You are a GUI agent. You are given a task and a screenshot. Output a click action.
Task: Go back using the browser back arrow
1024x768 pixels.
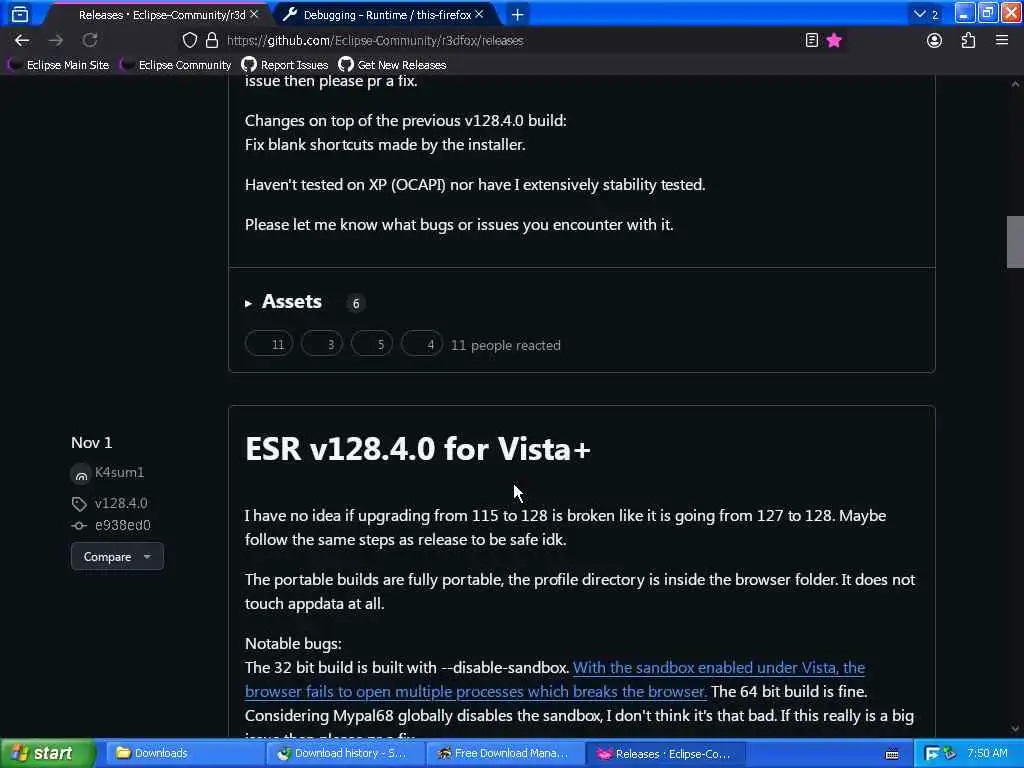(x=22, y=40)
